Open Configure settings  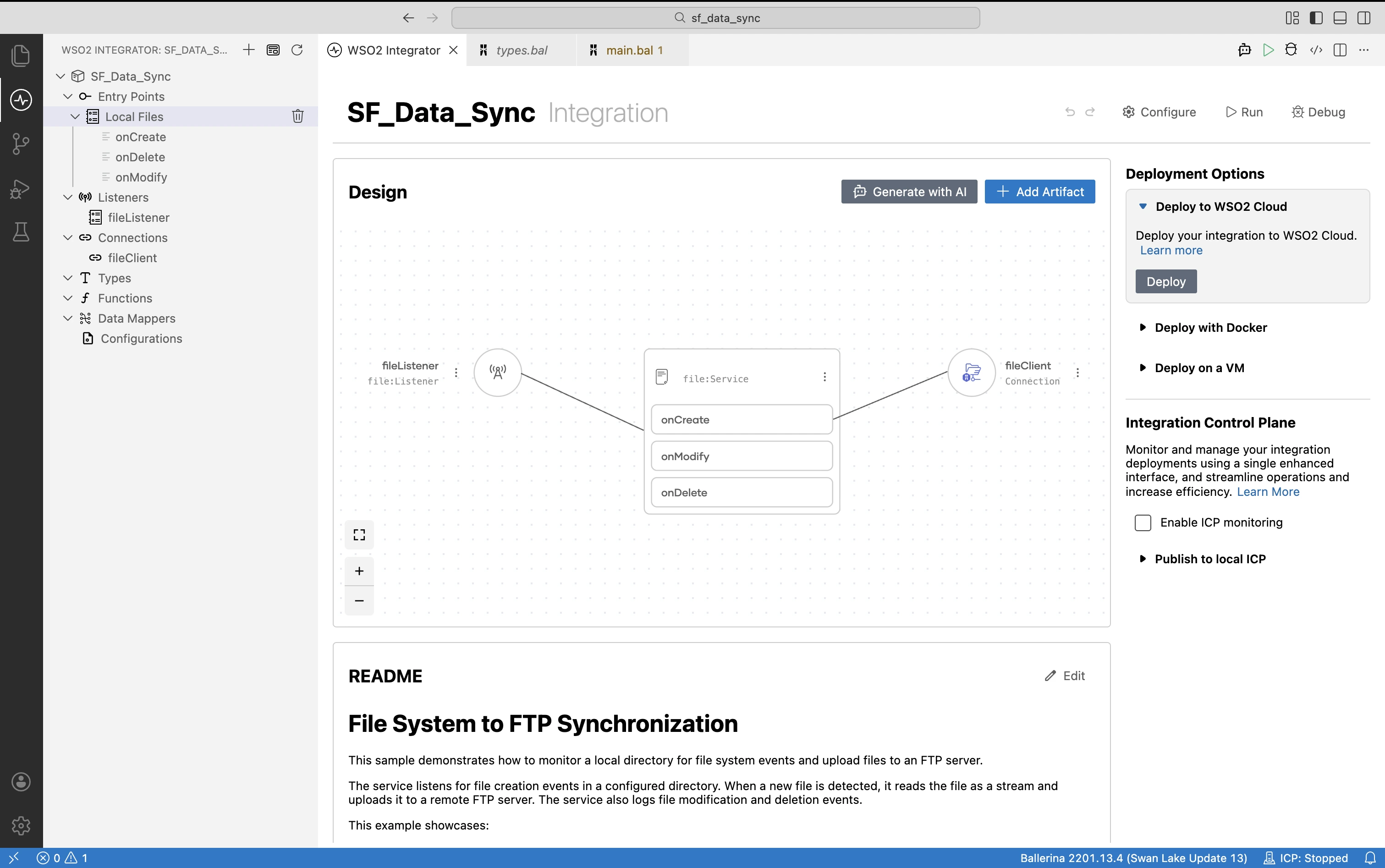(1159, 112)
